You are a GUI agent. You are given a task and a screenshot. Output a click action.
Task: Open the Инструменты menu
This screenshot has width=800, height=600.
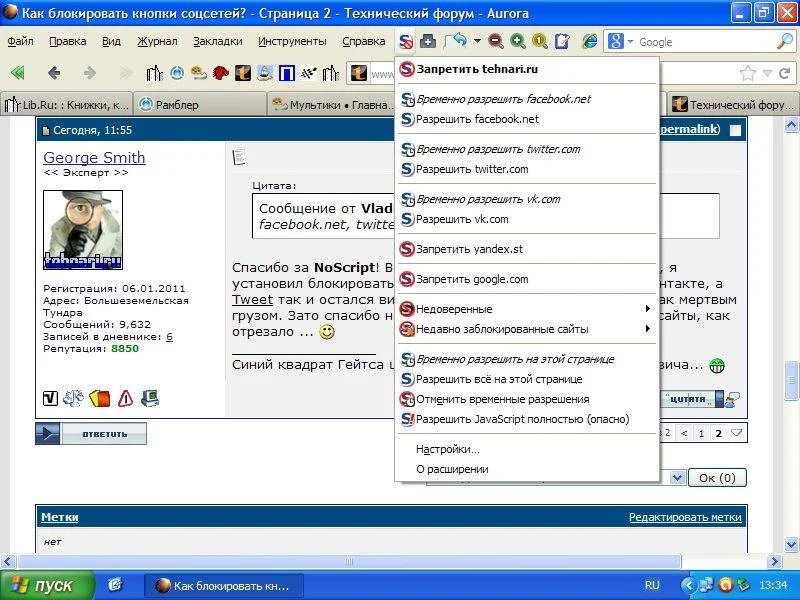click(x=292, y=41)
